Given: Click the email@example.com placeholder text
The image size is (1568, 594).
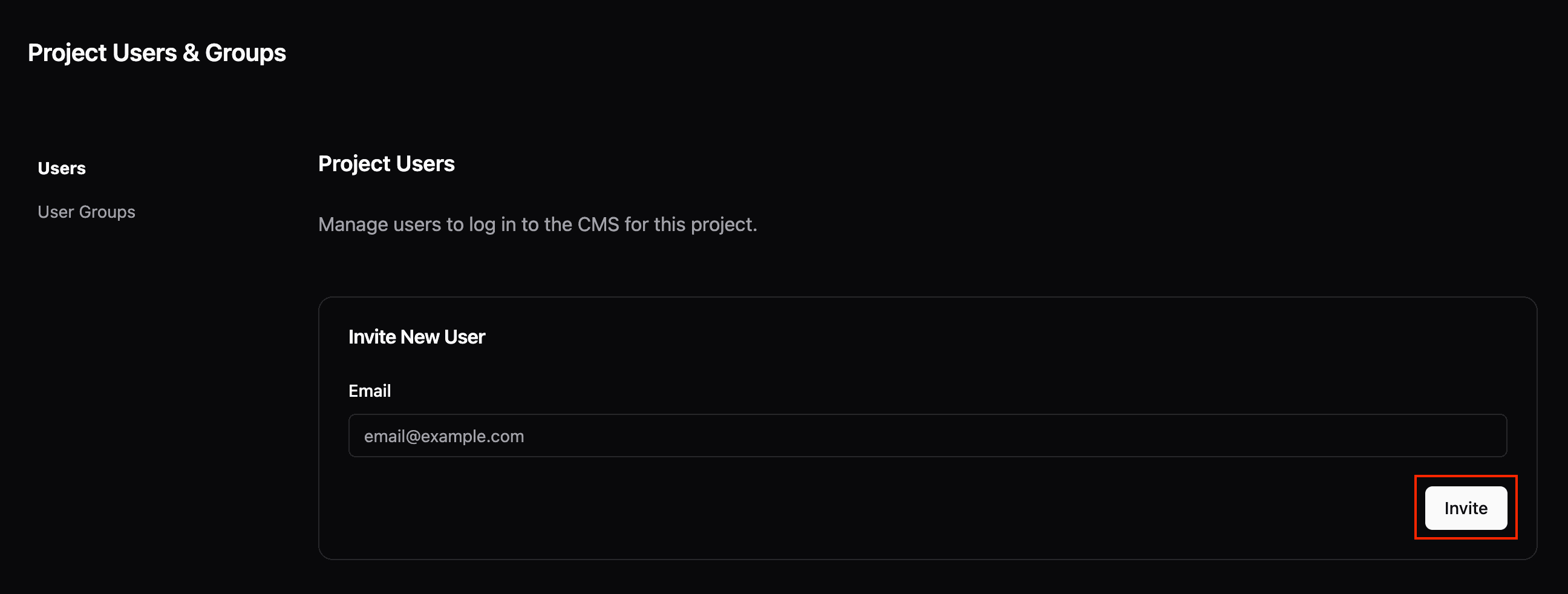Looking at the screenshot, I should [444, 436].
